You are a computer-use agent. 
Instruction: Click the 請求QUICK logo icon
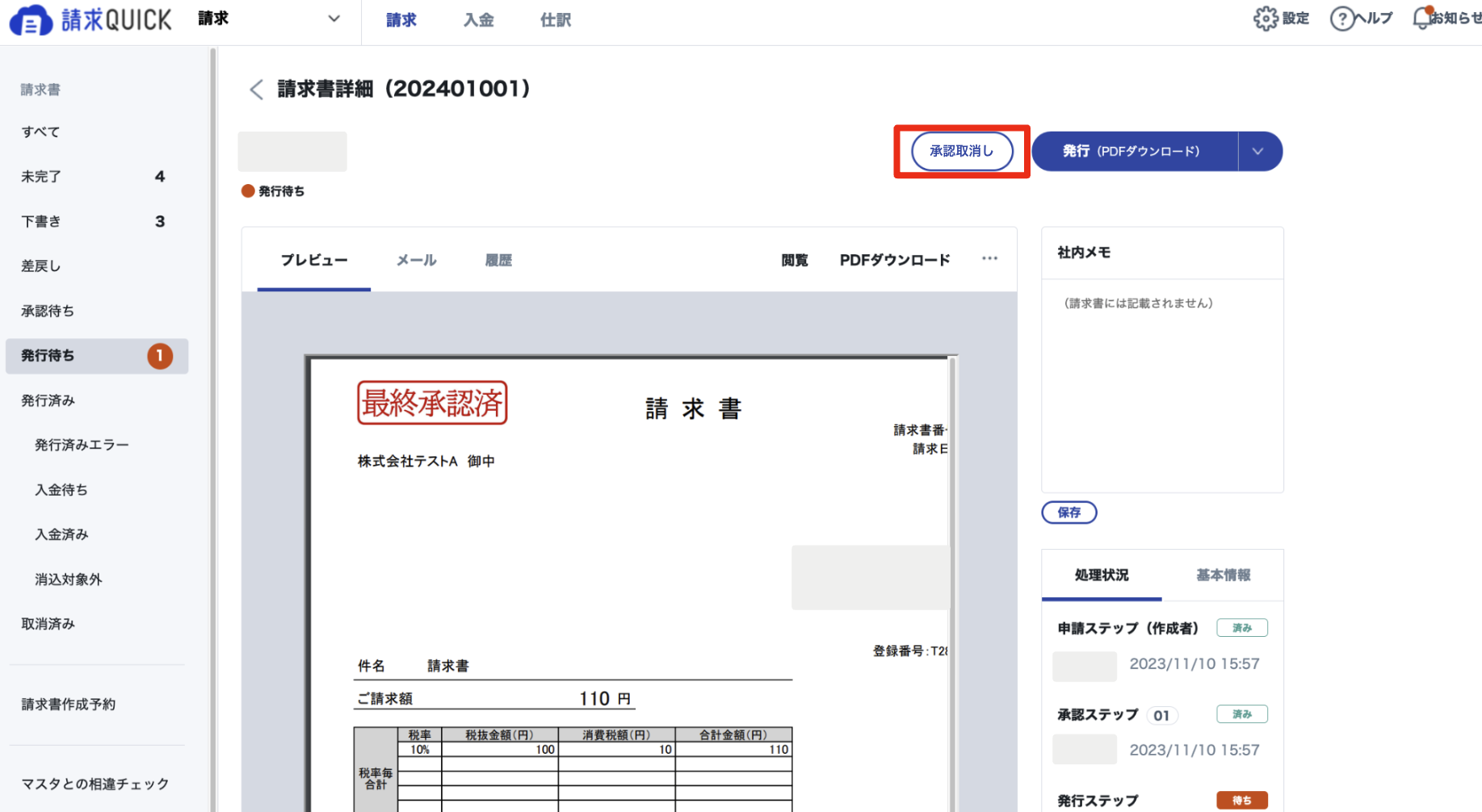point(31,20)
